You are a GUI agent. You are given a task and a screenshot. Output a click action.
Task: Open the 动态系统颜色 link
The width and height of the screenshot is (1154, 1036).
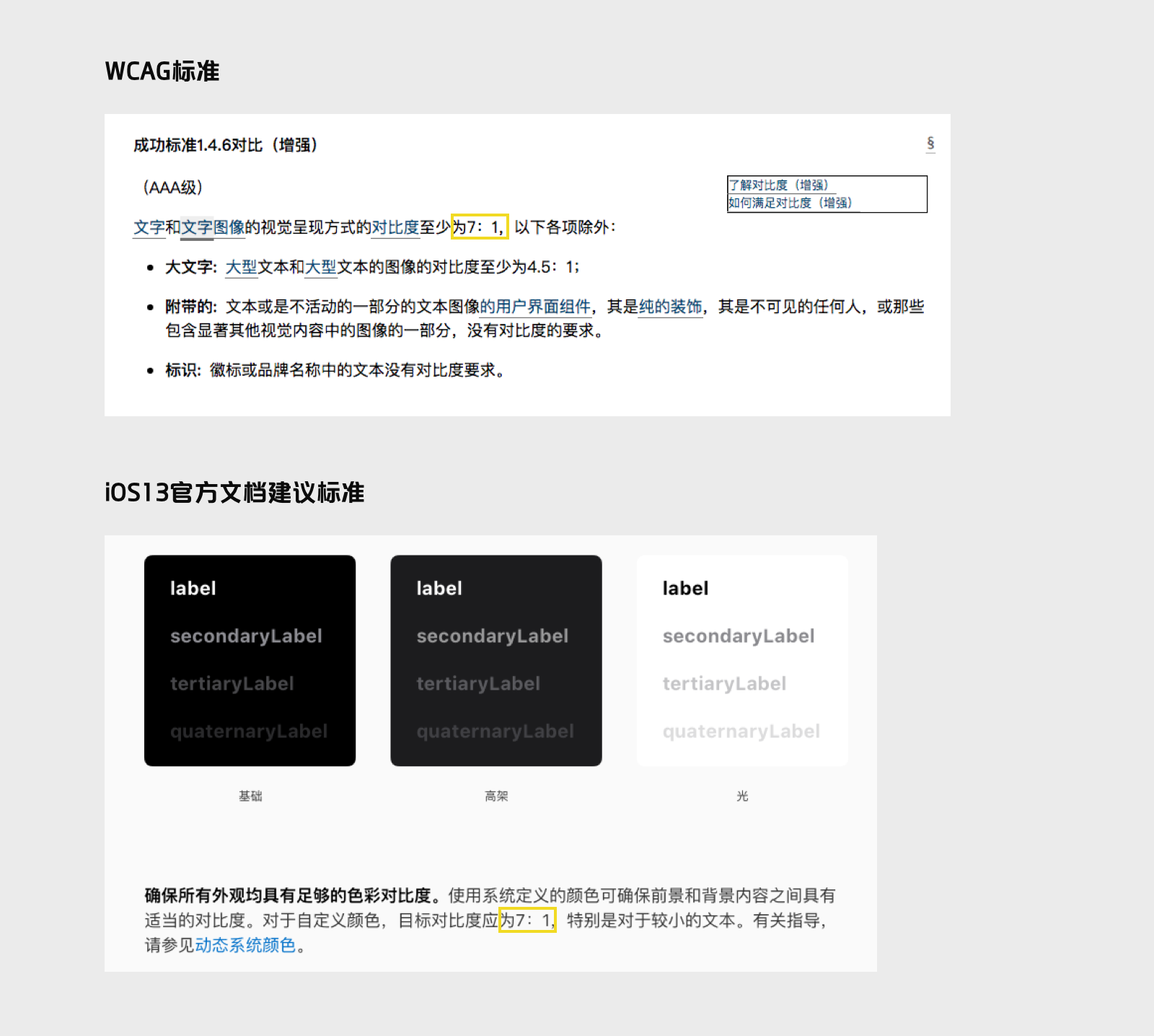(x=245, y=945)
